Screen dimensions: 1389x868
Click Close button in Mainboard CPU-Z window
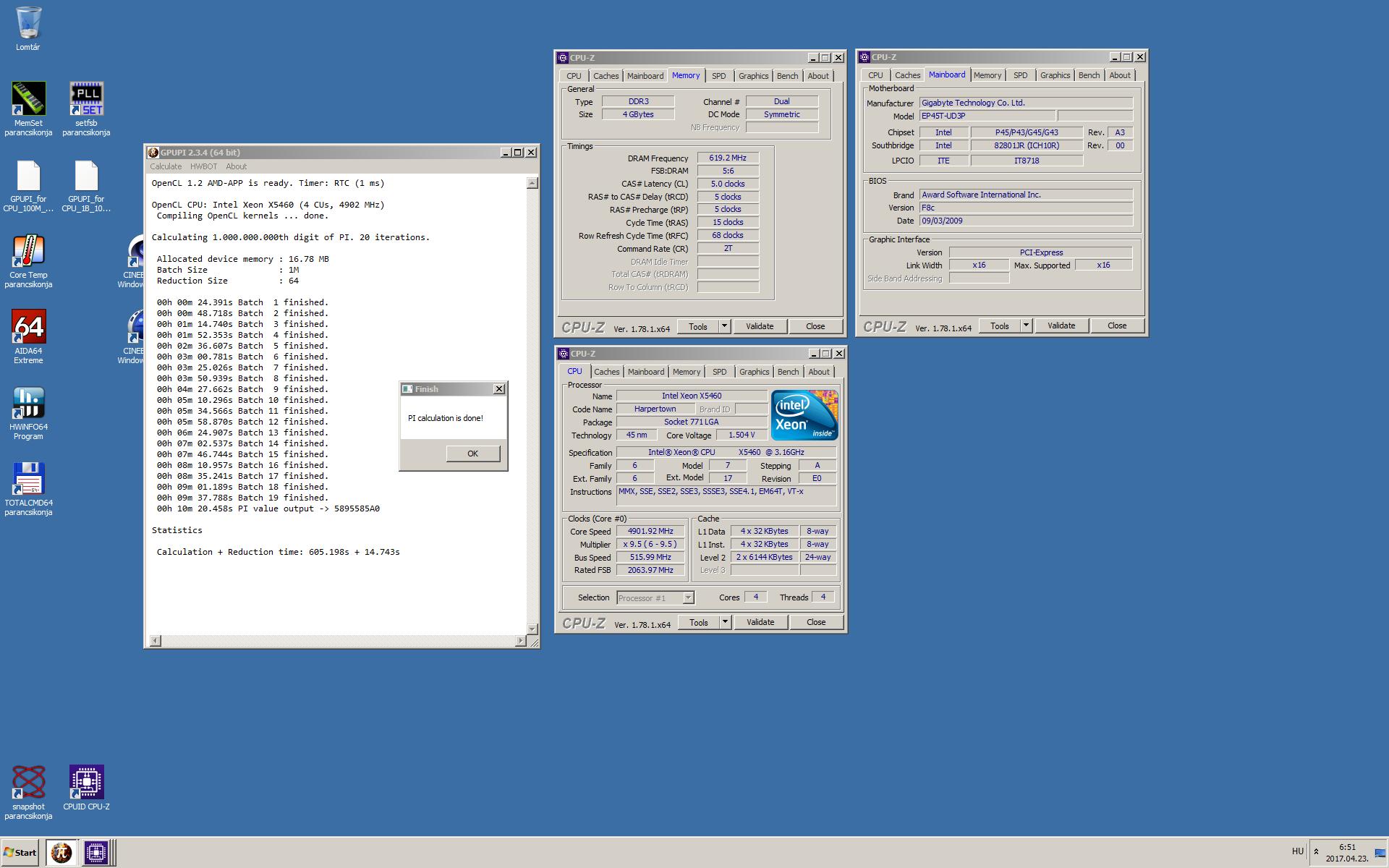(x=1117, y=325)
